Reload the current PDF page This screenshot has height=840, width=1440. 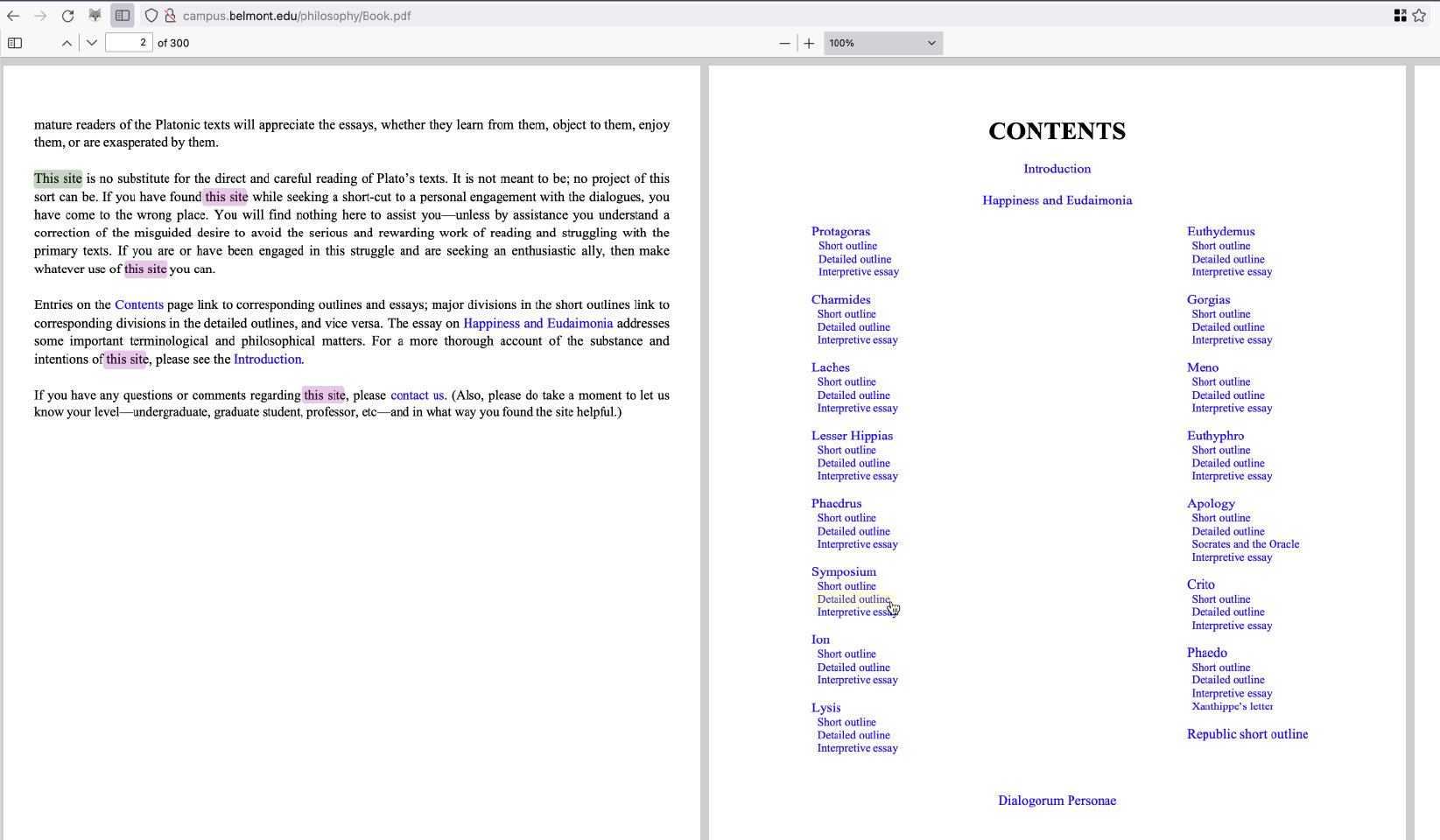[67, 16]
